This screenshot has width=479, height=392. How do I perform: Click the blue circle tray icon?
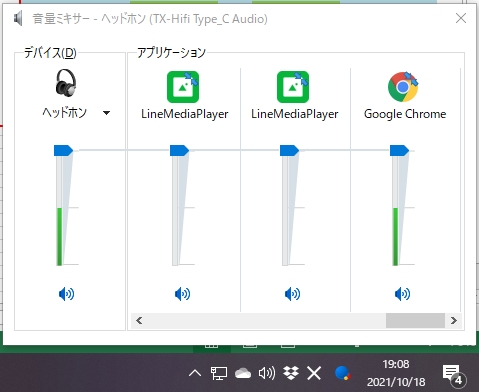pos(342,373)
